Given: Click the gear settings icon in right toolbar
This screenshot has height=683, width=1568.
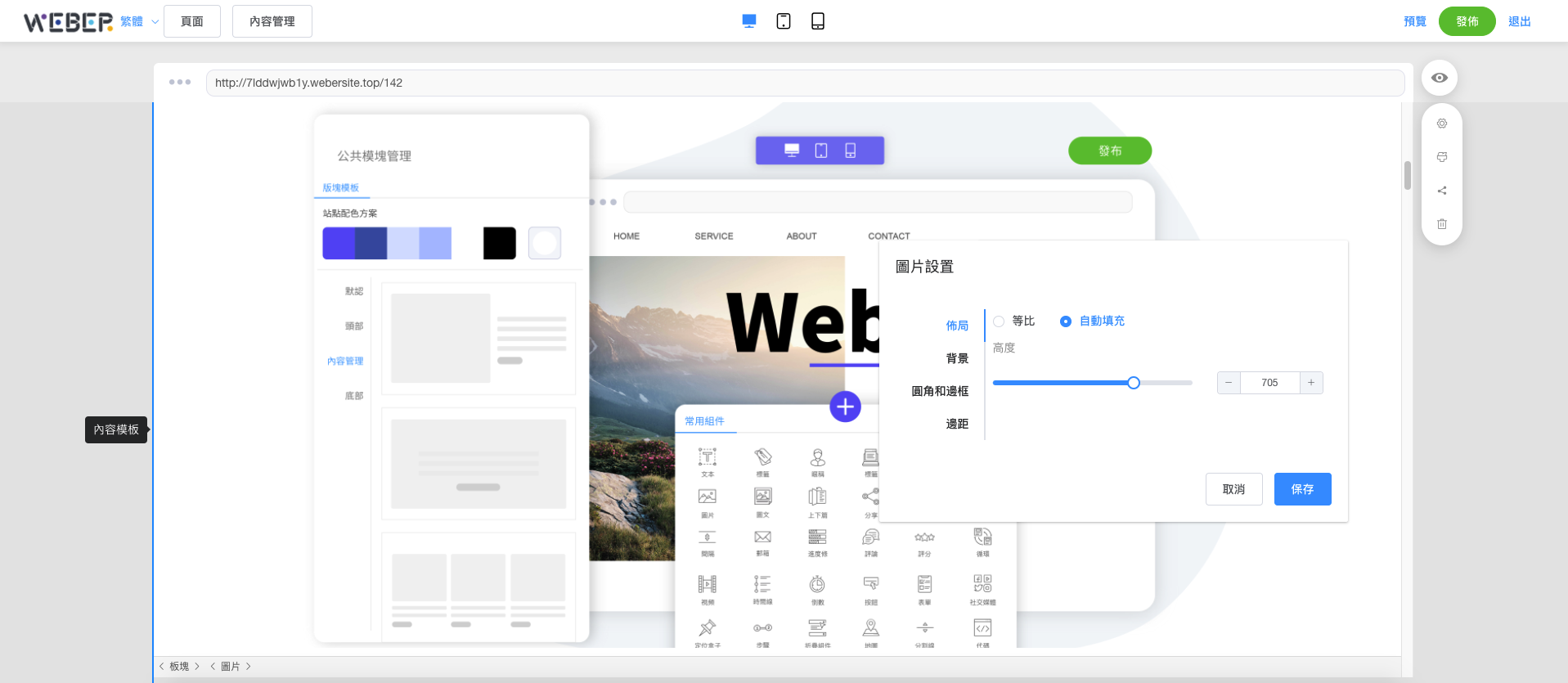Looking at the screenshot, I should [x=1442, y=124].
